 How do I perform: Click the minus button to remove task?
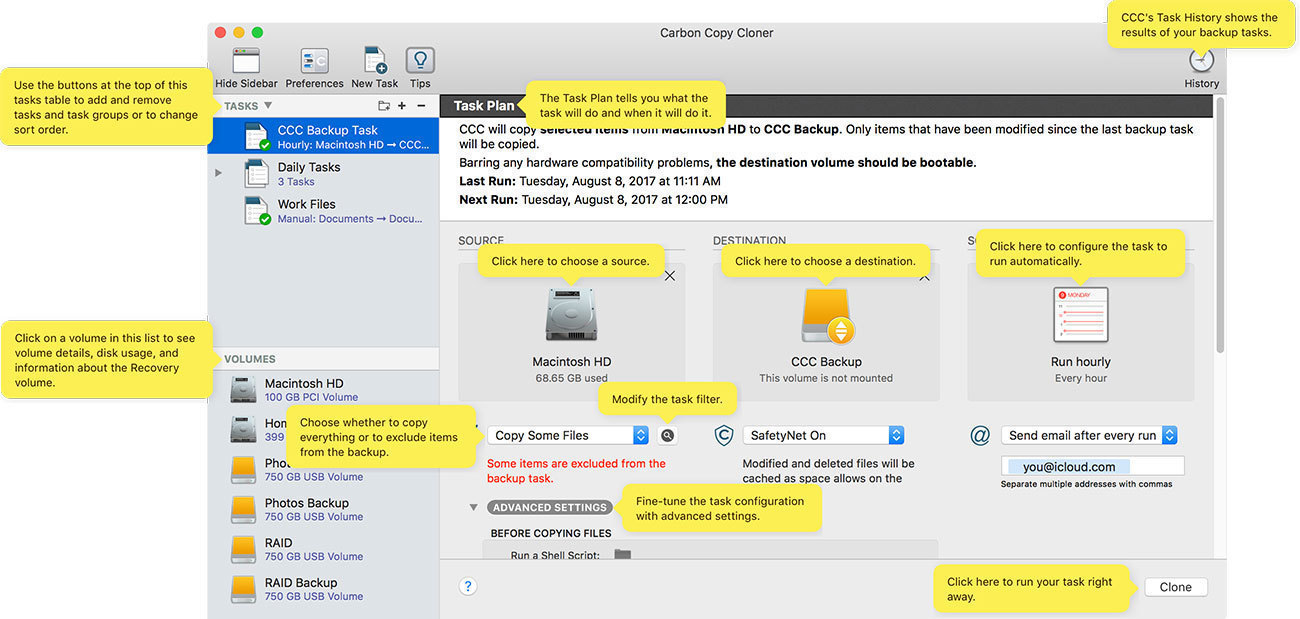(x=421, y=106)
